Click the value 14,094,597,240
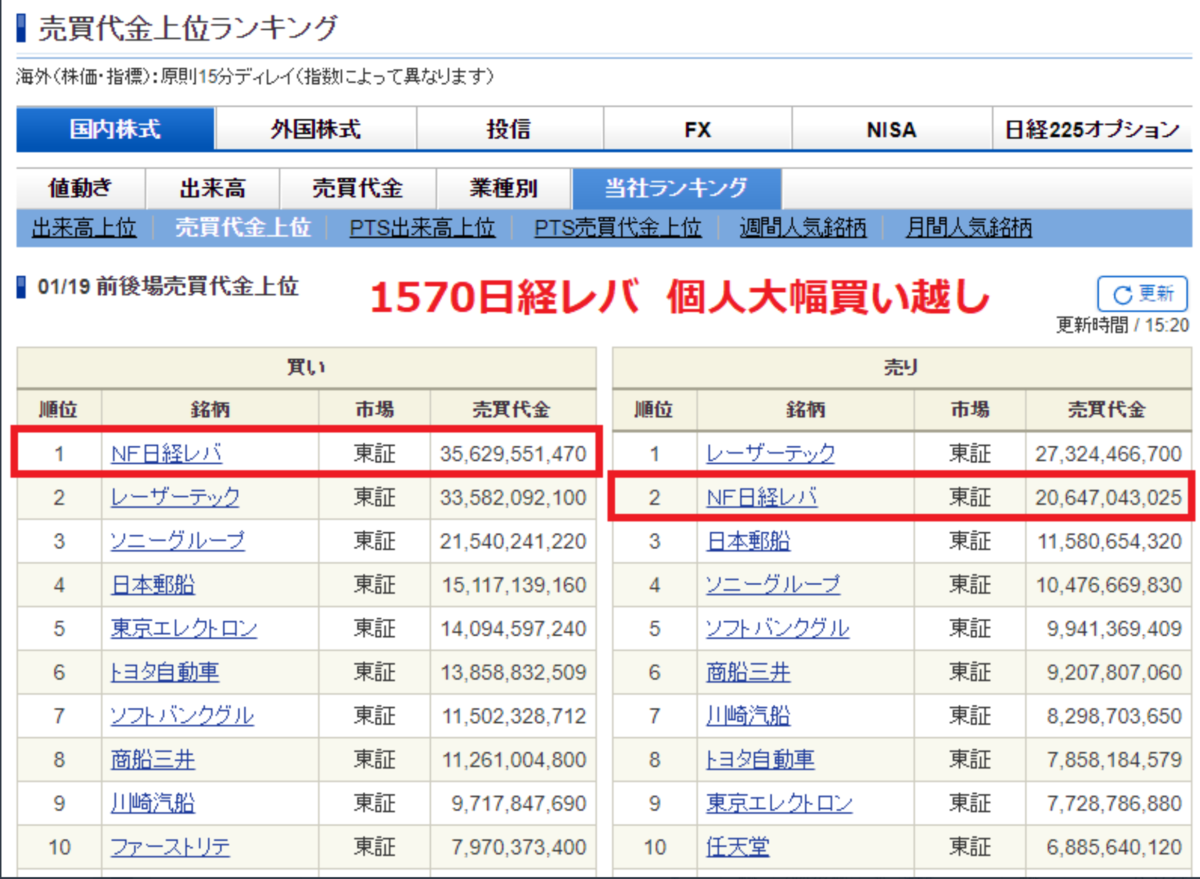This screenshot has height=879, width=1200. click(513, 629)
